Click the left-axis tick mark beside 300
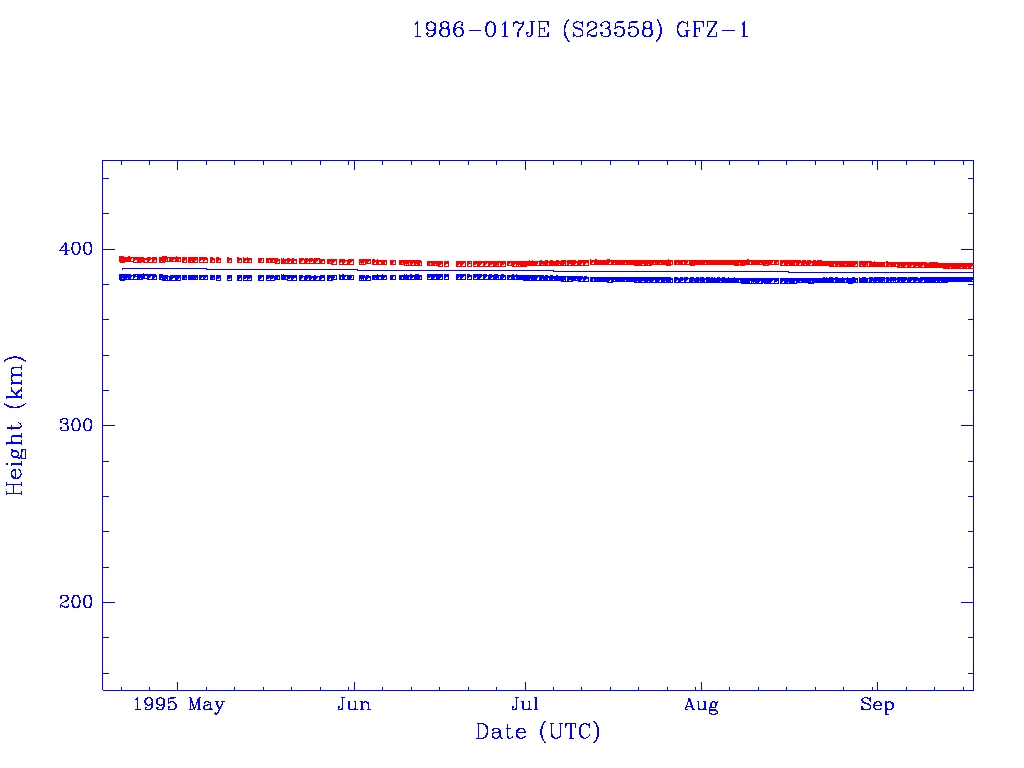This screenshot has height=768, width=1024. (108, 425)
